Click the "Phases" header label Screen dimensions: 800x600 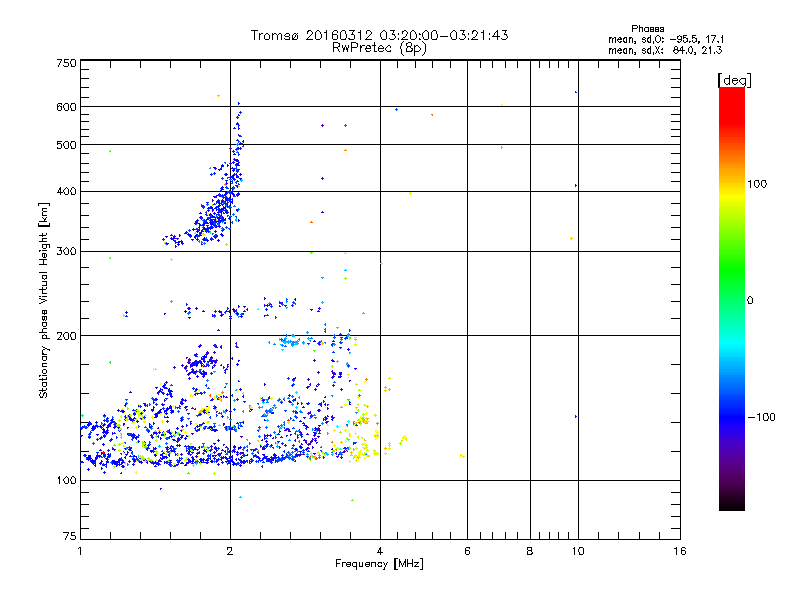point(647,29)
